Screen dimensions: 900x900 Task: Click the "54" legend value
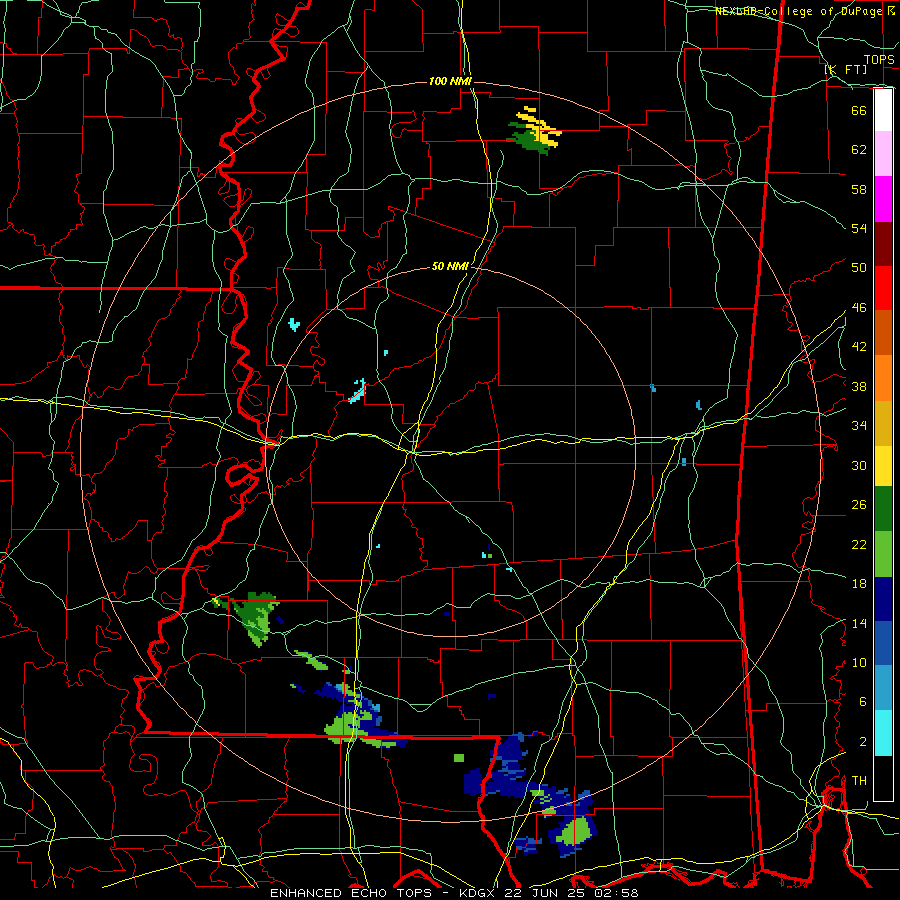[x=859, y=228]
